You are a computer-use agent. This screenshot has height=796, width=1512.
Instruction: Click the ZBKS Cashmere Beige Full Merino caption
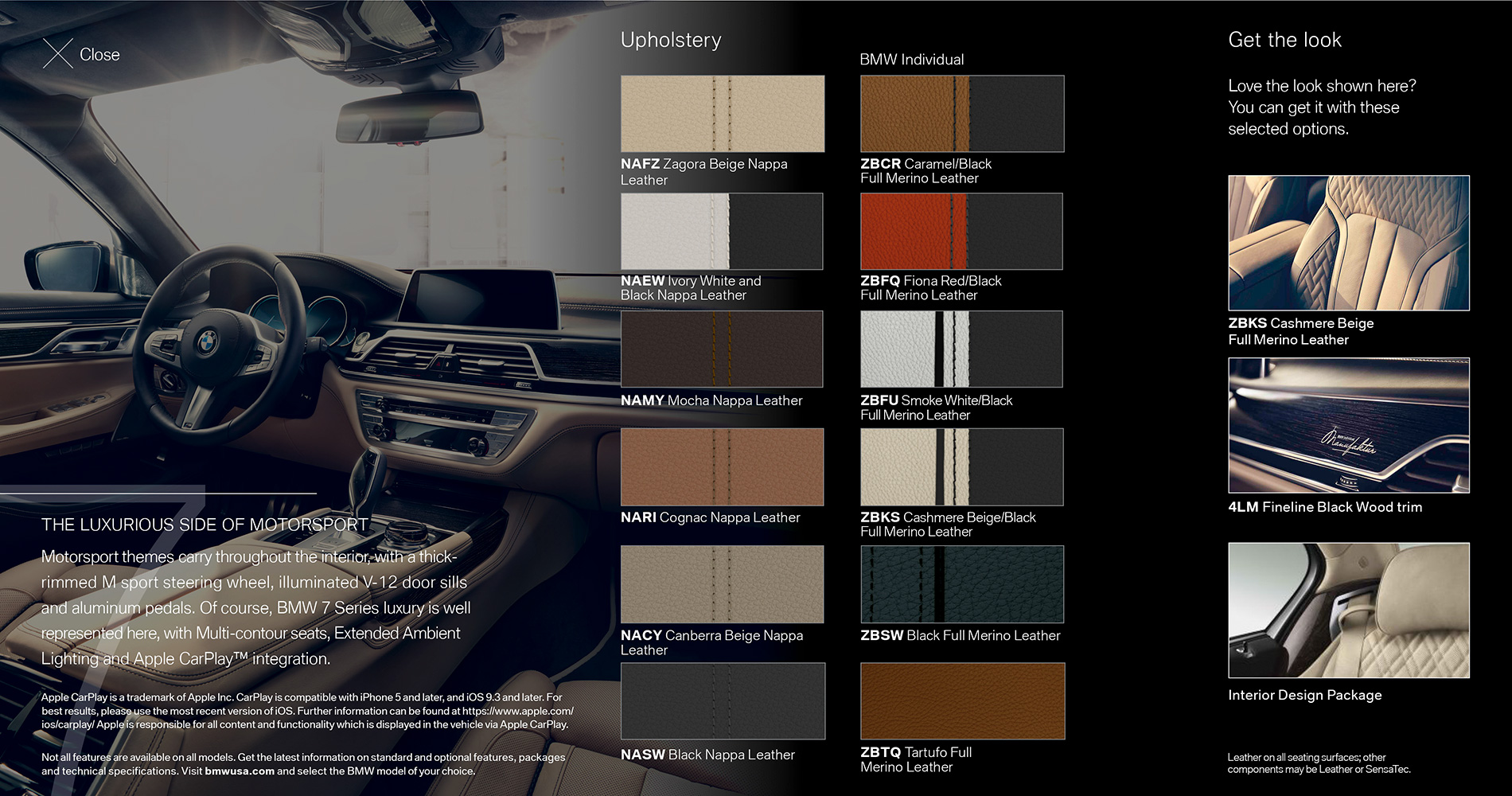coord(1301,331)
